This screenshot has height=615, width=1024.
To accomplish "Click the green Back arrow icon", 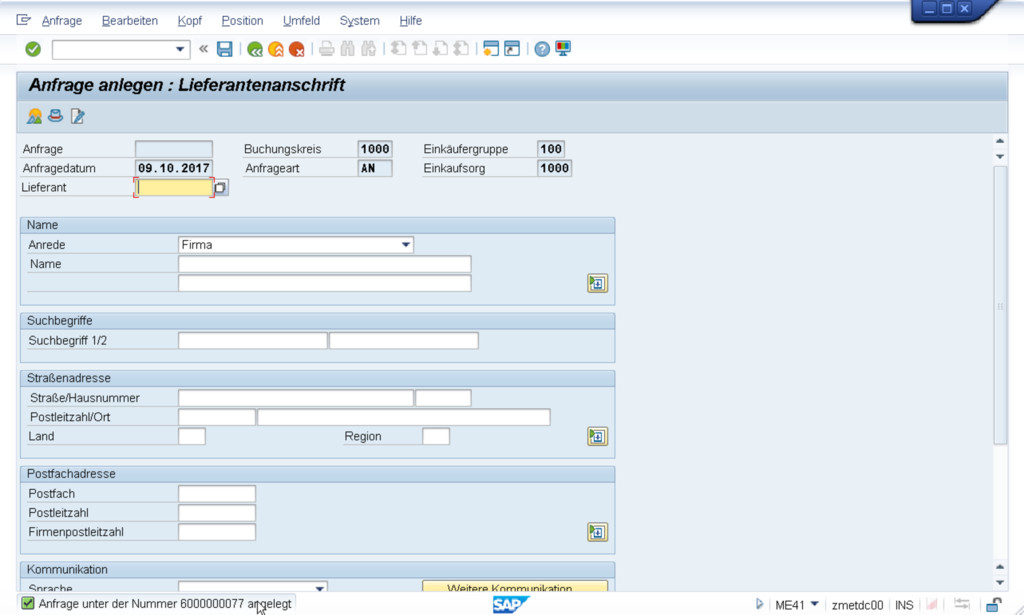I will tap(255, 49).
